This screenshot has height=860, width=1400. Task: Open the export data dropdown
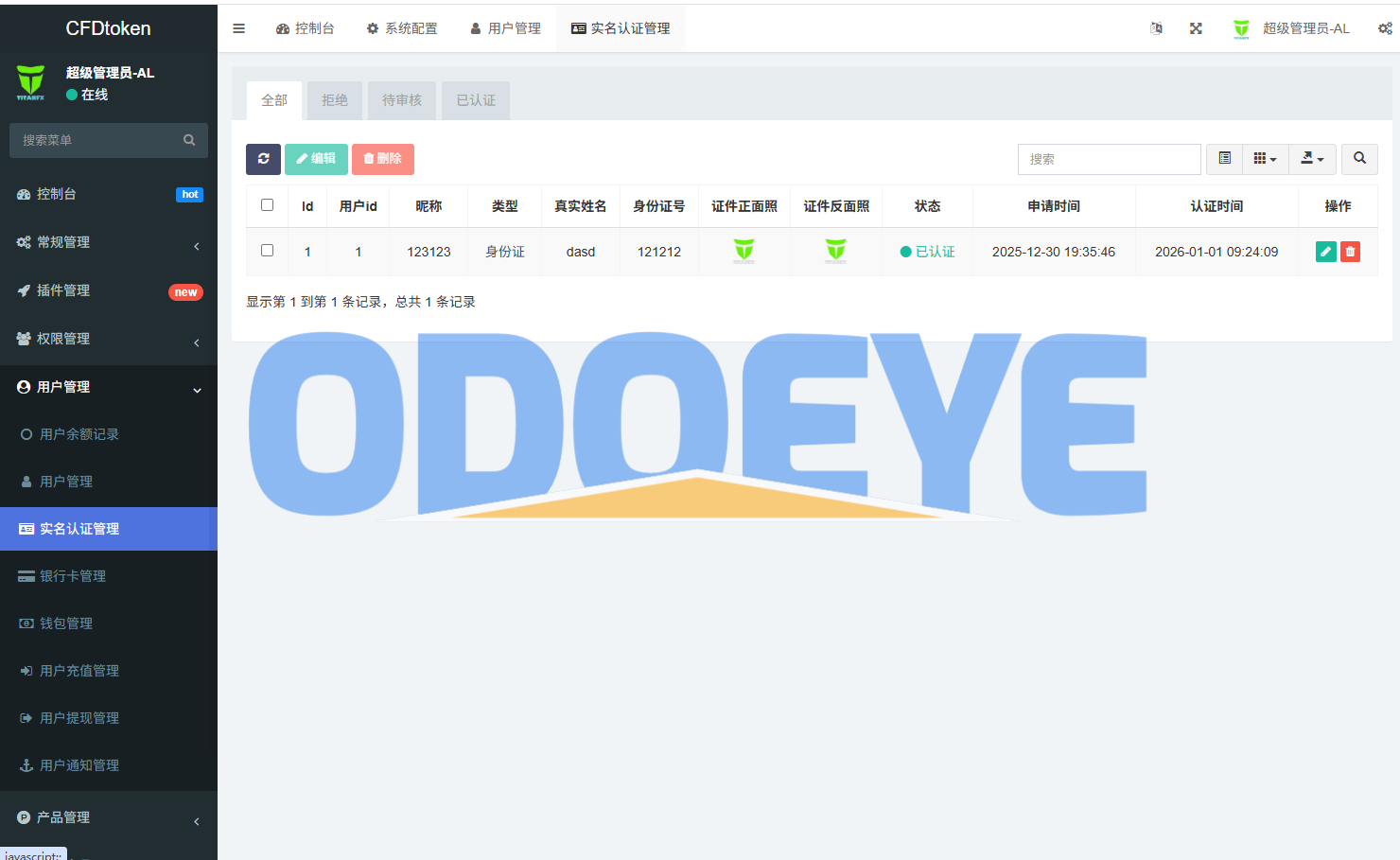coord(1312,159)
